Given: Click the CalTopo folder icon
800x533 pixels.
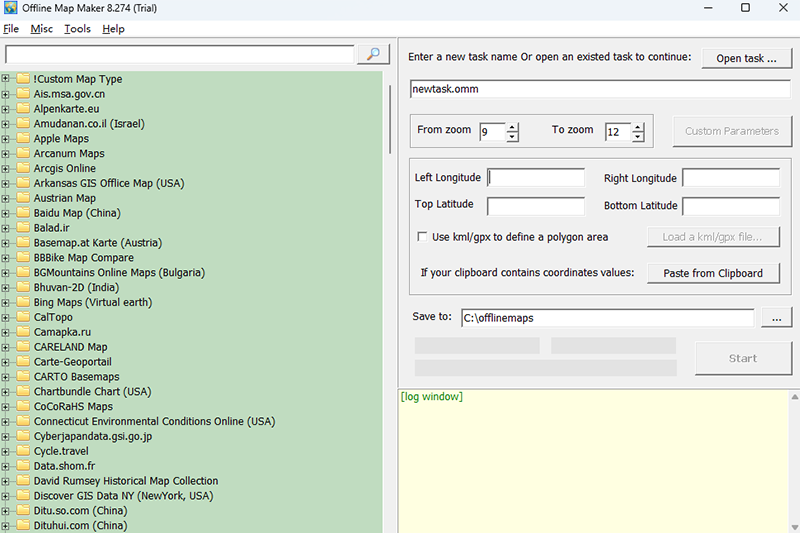Looking at the screenshot, I should pos(23,317).
